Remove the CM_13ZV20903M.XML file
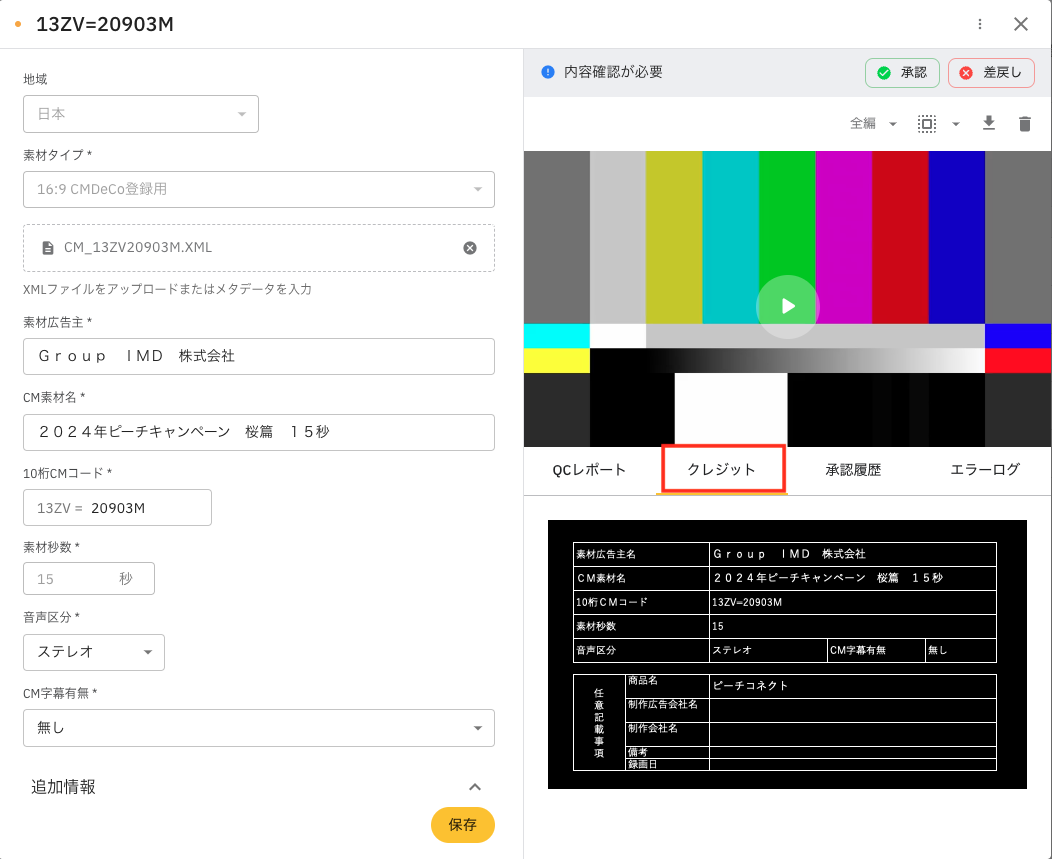This screenshot has height=859, width=1052. pyautogui.click(x=470, y=248)
